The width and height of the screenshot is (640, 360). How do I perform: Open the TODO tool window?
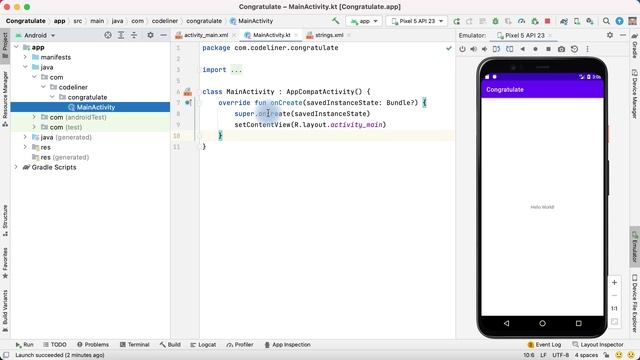(x=55, y=344)
